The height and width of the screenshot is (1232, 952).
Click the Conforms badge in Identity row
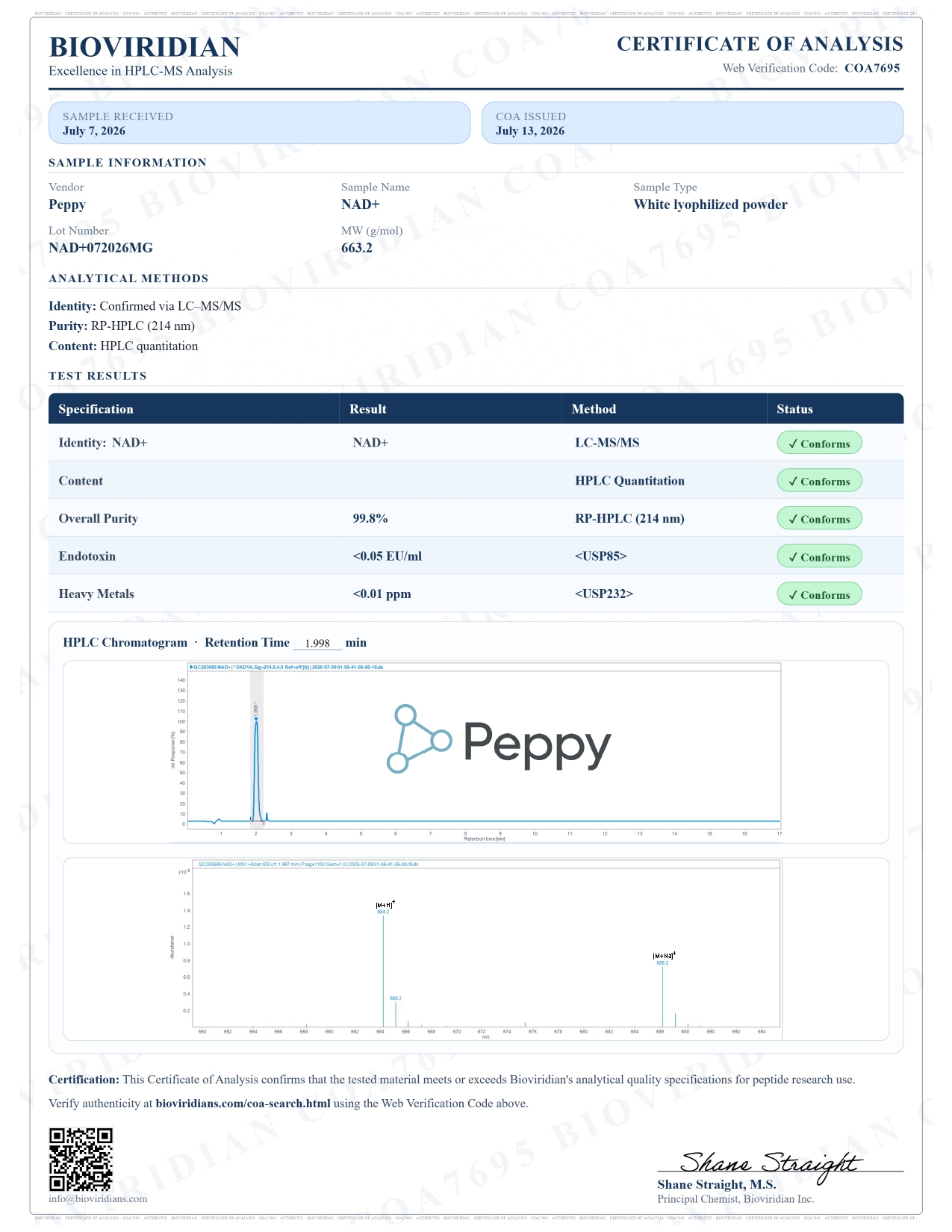point(819,444)
